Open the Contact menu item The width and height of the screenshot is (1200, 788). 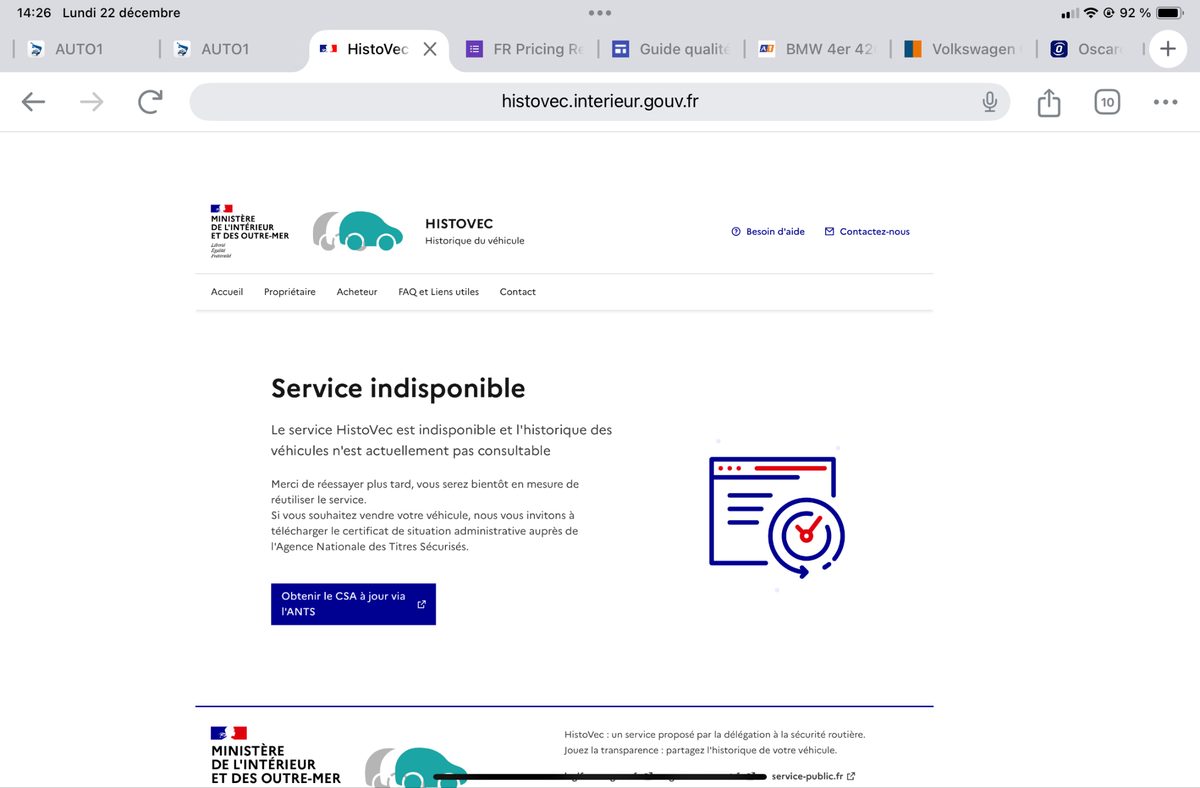click(x=518, y=292)
